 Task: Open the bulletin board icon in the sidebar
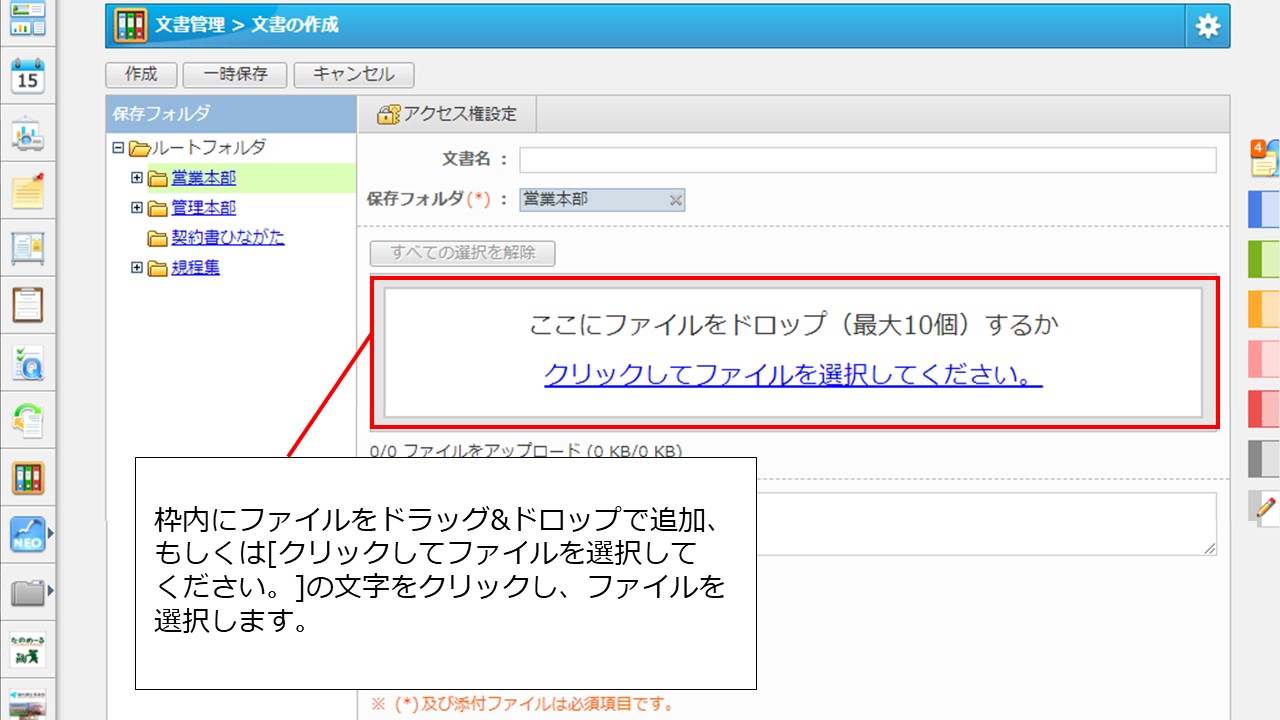pos(28,248)
